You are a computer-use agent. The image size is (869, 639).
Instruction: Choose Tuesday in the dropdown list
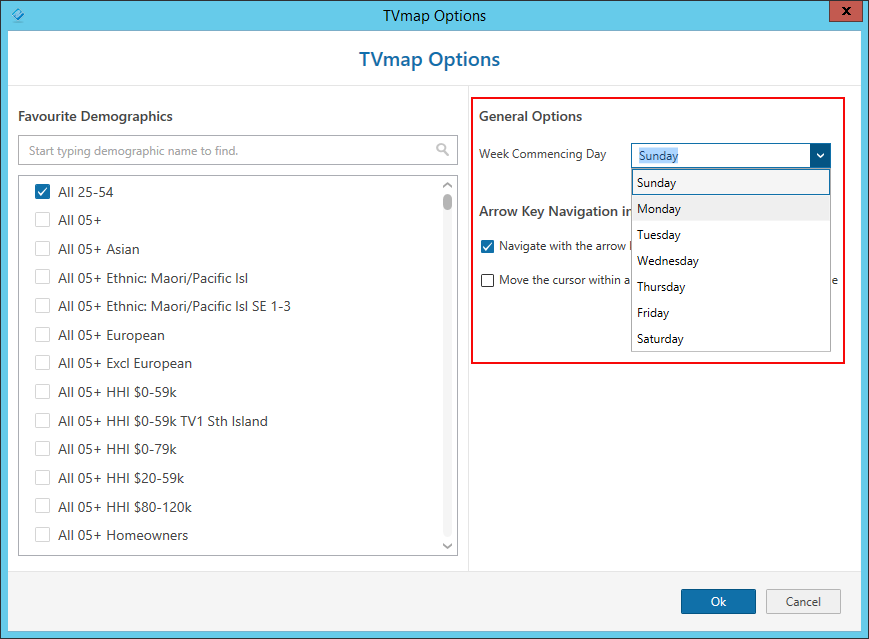click(730, 234)
